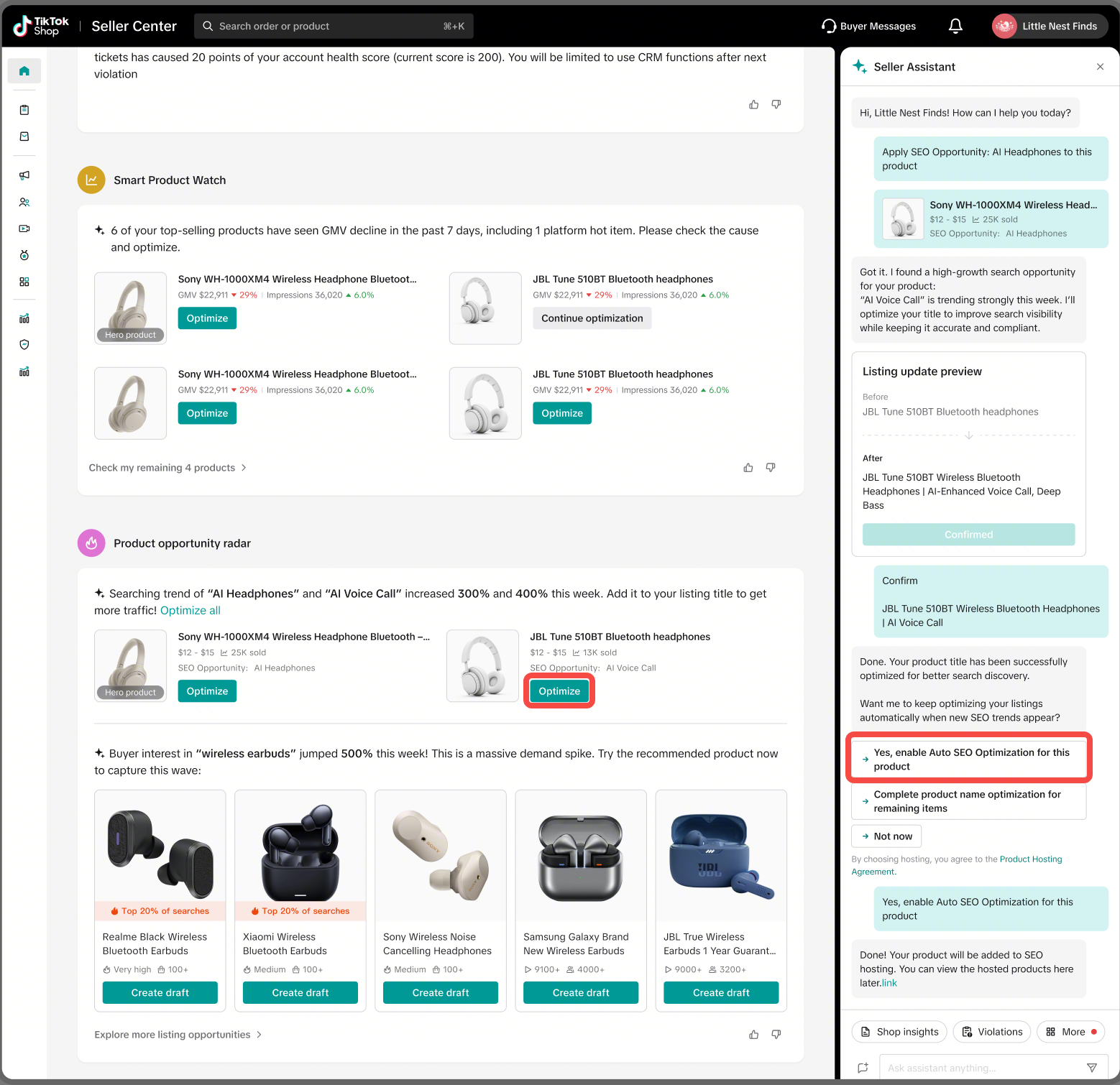1120x1085 pixels.
Task: Expand Explore more listing opportunities
Action: click(178, 1035)
